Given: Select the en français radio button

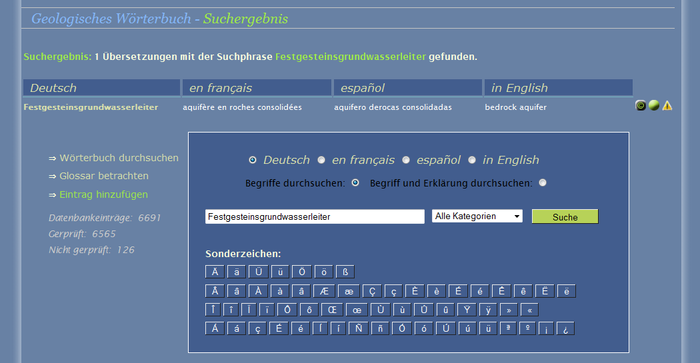Looking at the screenshot, I should coord(321,160).
